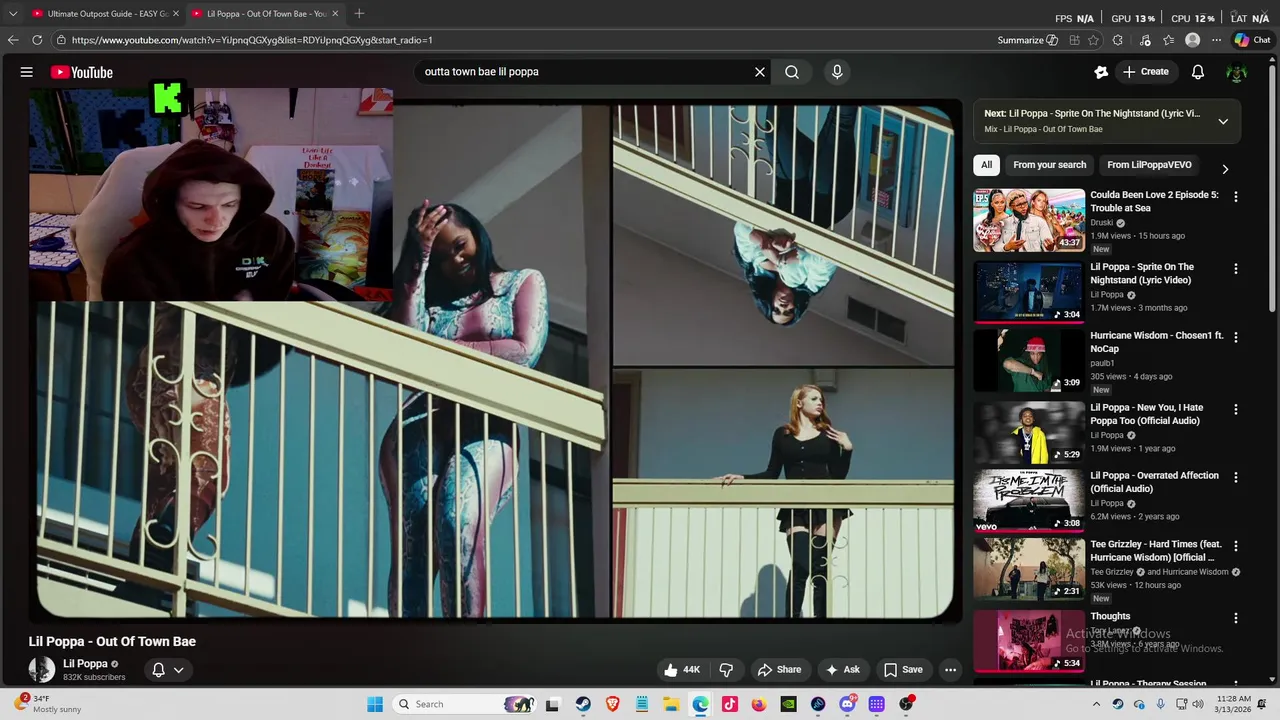
Task: Save the video to a playlist
Action: point(903,670)
